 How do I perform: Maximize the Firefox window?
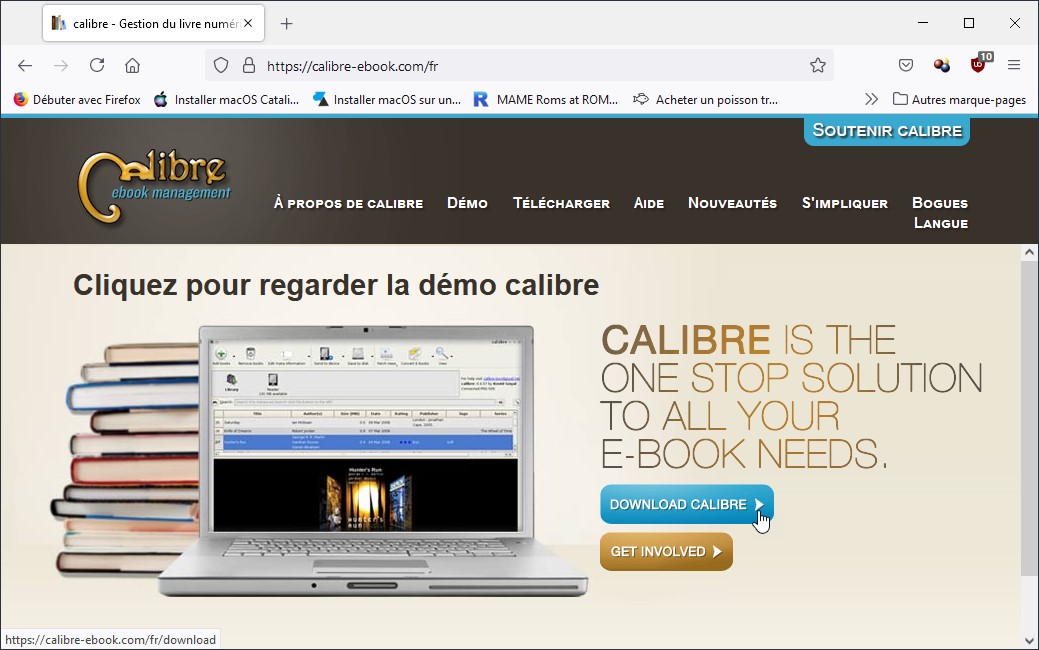tap(969, 23)
